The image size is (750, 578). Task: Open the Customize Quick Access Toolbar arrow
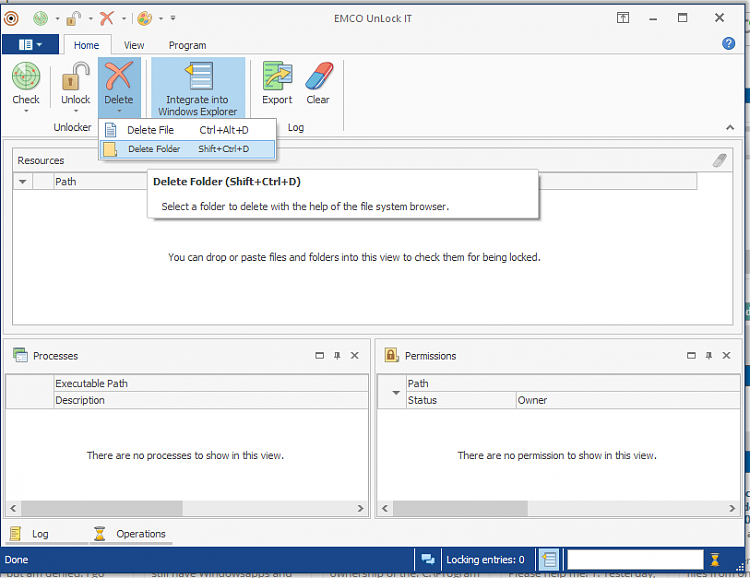pos(173,18)
